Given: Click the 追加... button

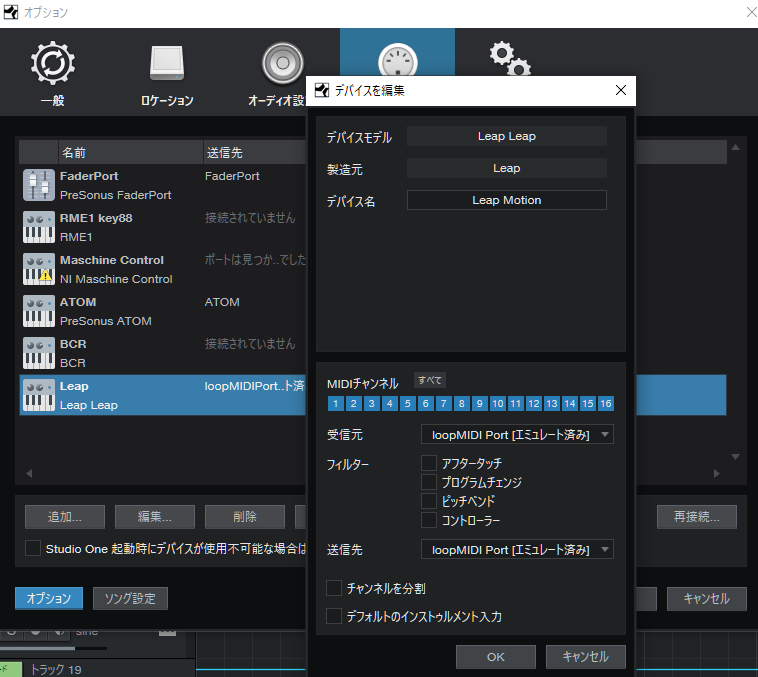Looking at the screenshot, I should [65, 516].
